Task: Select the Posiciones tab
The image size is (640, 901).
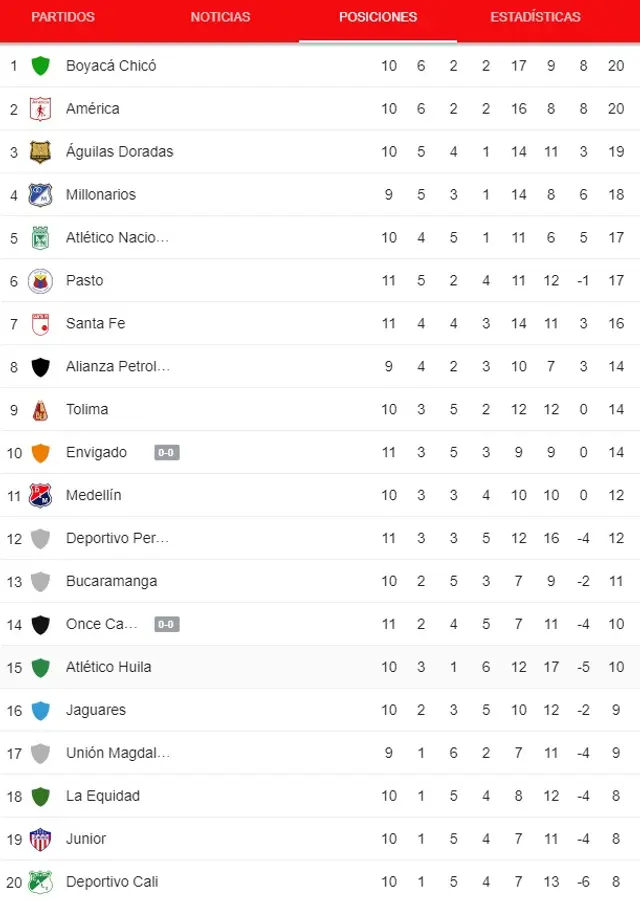Action: (378, 17)
